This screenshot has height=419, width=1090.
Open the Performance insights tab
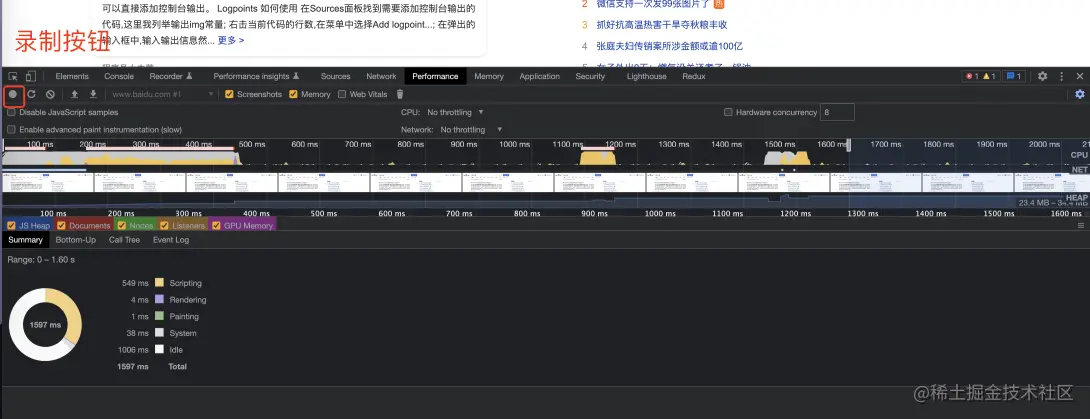coord(256,76)
